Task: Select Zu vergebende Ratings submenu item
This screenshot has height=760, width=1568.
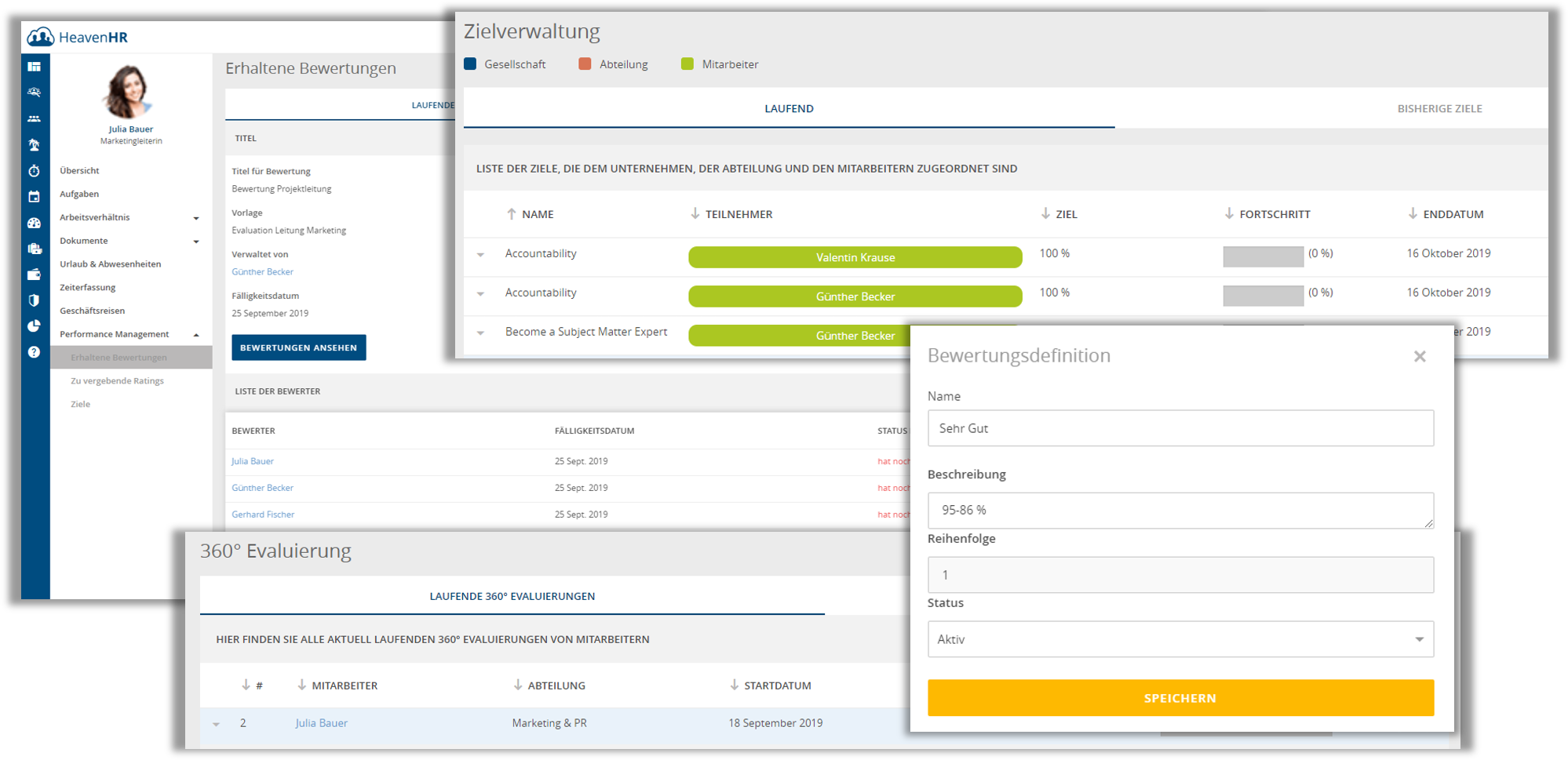Action: point(117,381)
